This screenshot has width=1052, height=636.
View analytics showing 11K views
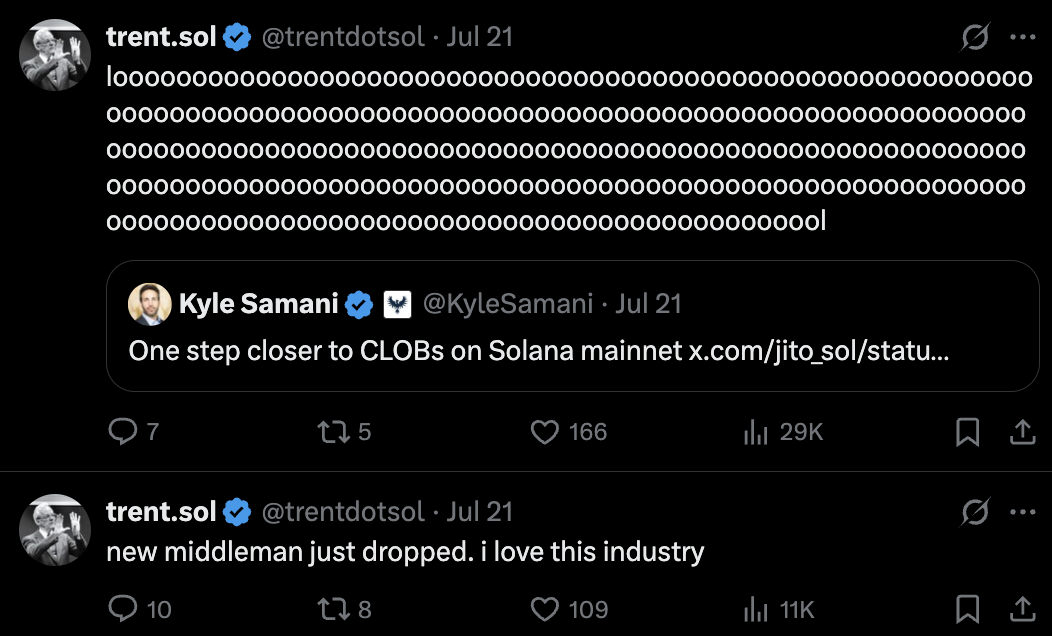tap(754, 608)
